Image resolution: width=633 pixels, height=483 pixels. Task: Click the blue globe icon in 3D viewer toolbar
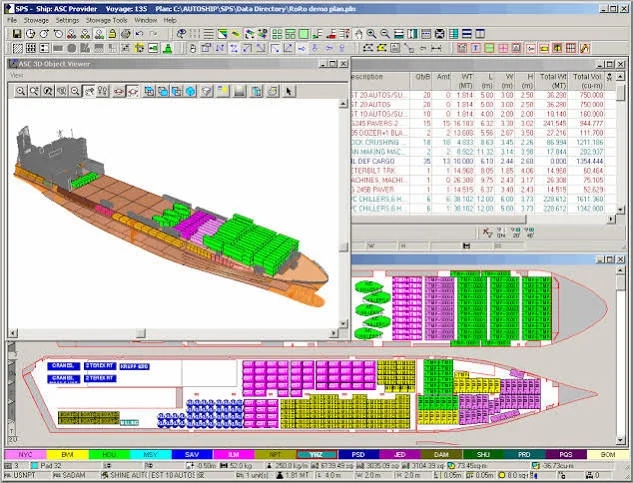[191, 91]
